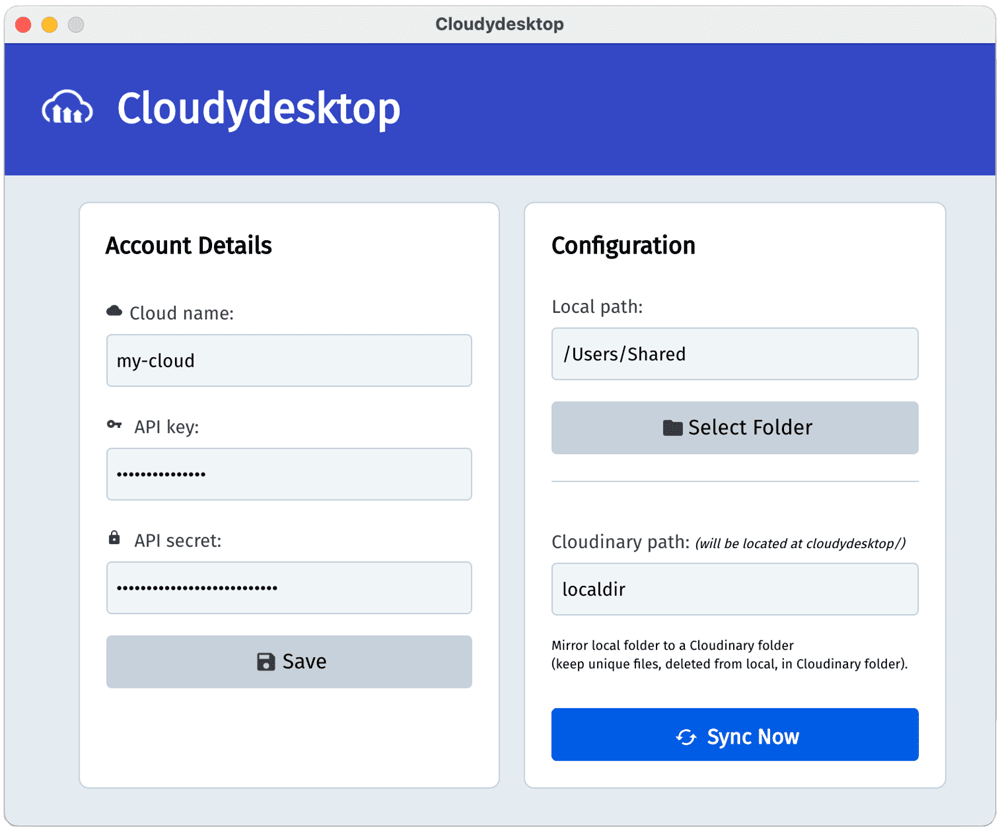The image size is (1000, 833).
Task: Click the 'Cloud name:' label
Action: [x=182, y=313]
